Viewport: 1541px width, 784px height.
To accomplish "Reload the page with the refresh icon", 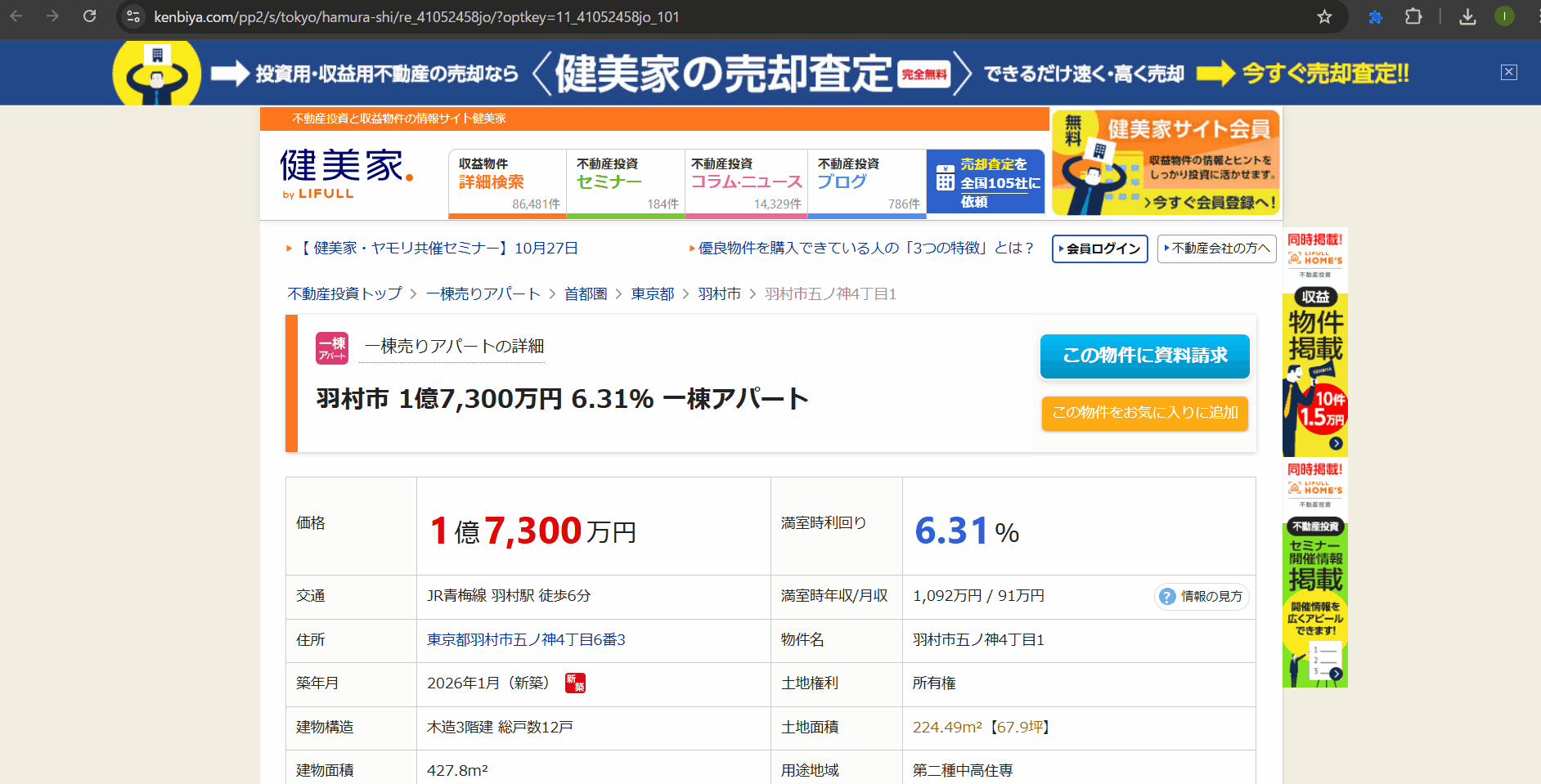I will pyautogui.click(x=90, y=16).
